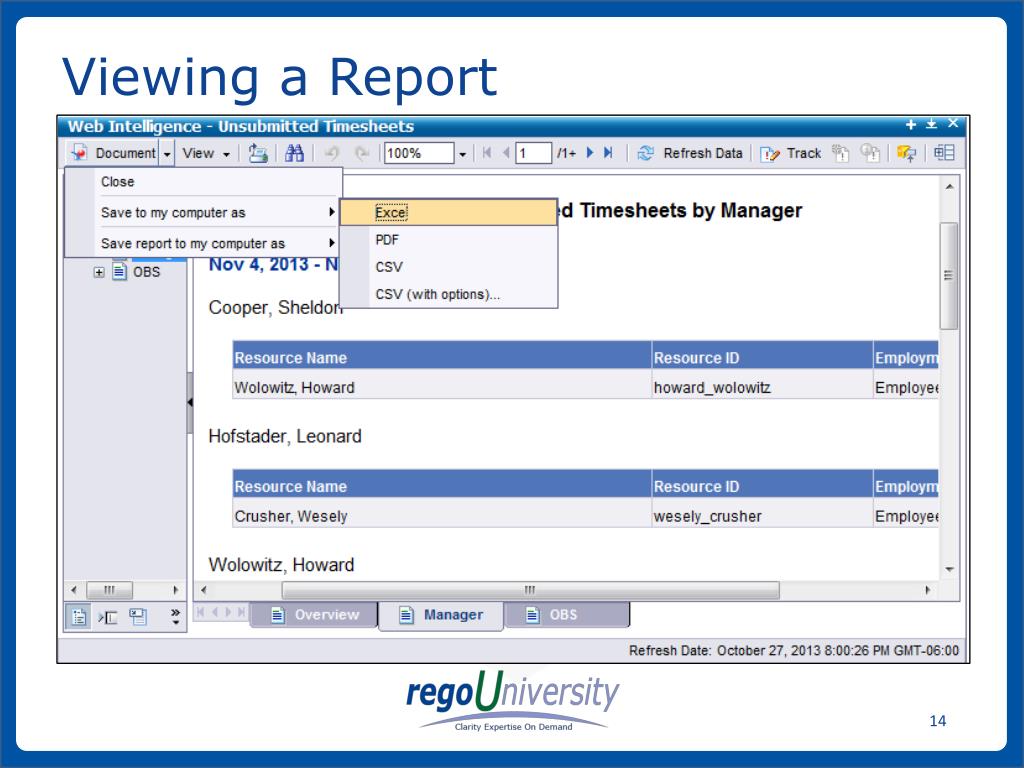The width and height of the screenshot is (1024, 768).
Task: Go to last page arrow
Action: [608, 153]
